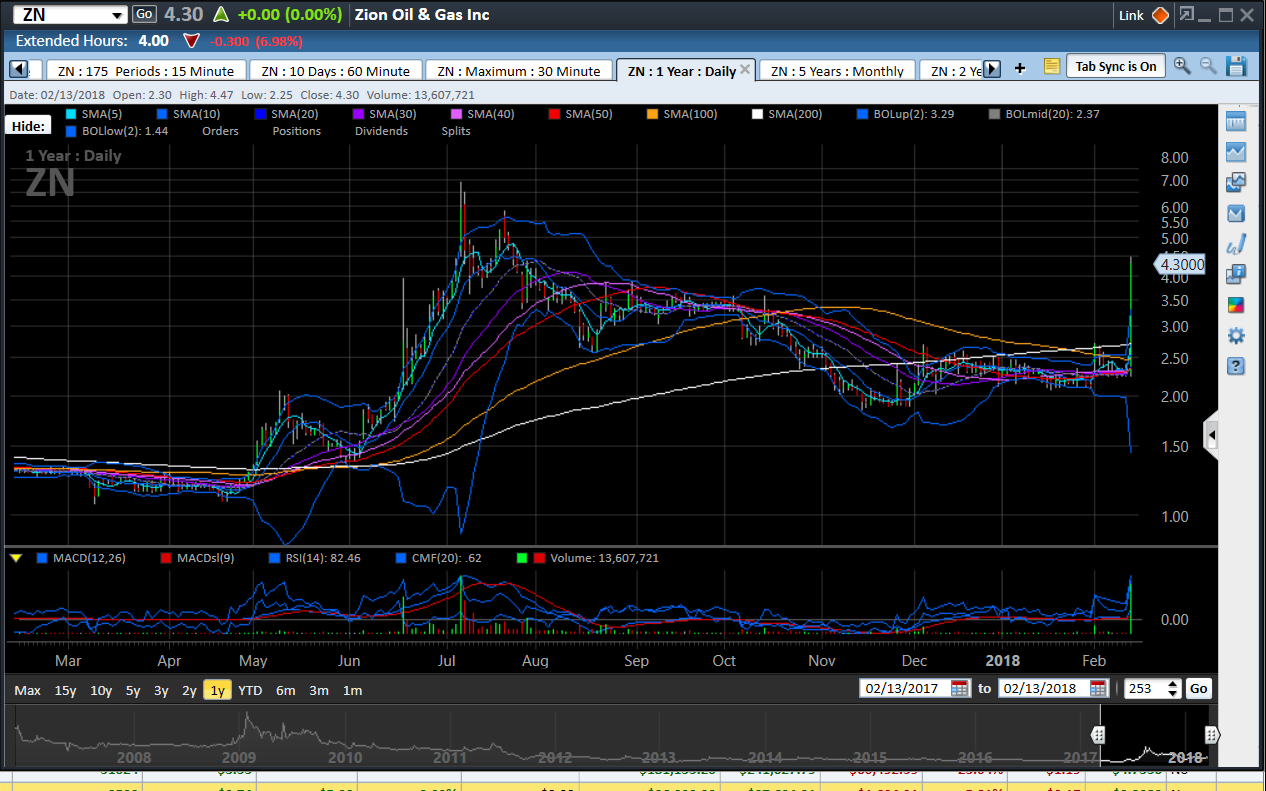
Task: Increment the periods value with the stepper
Action: pyautogui.click(x=1171, y=684)
